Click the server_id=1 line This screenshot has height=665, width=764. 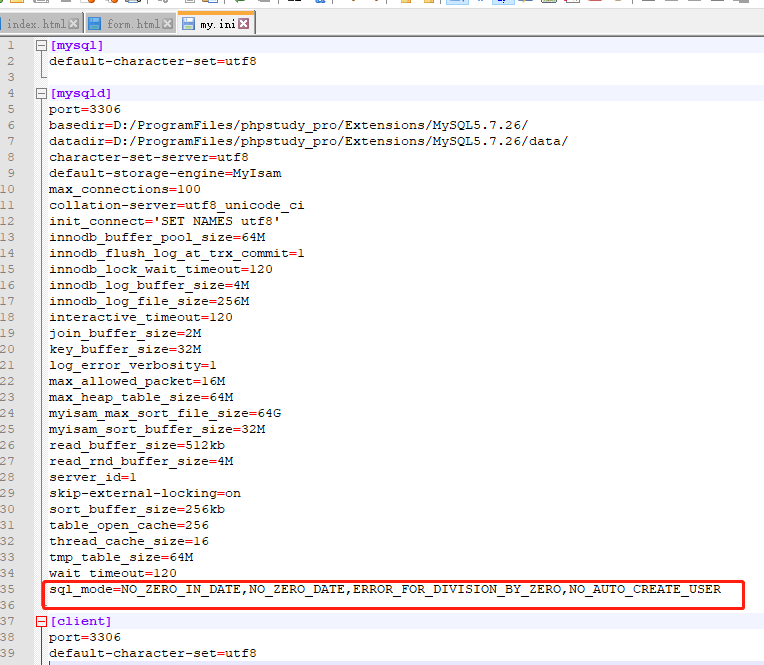[93, 477]
